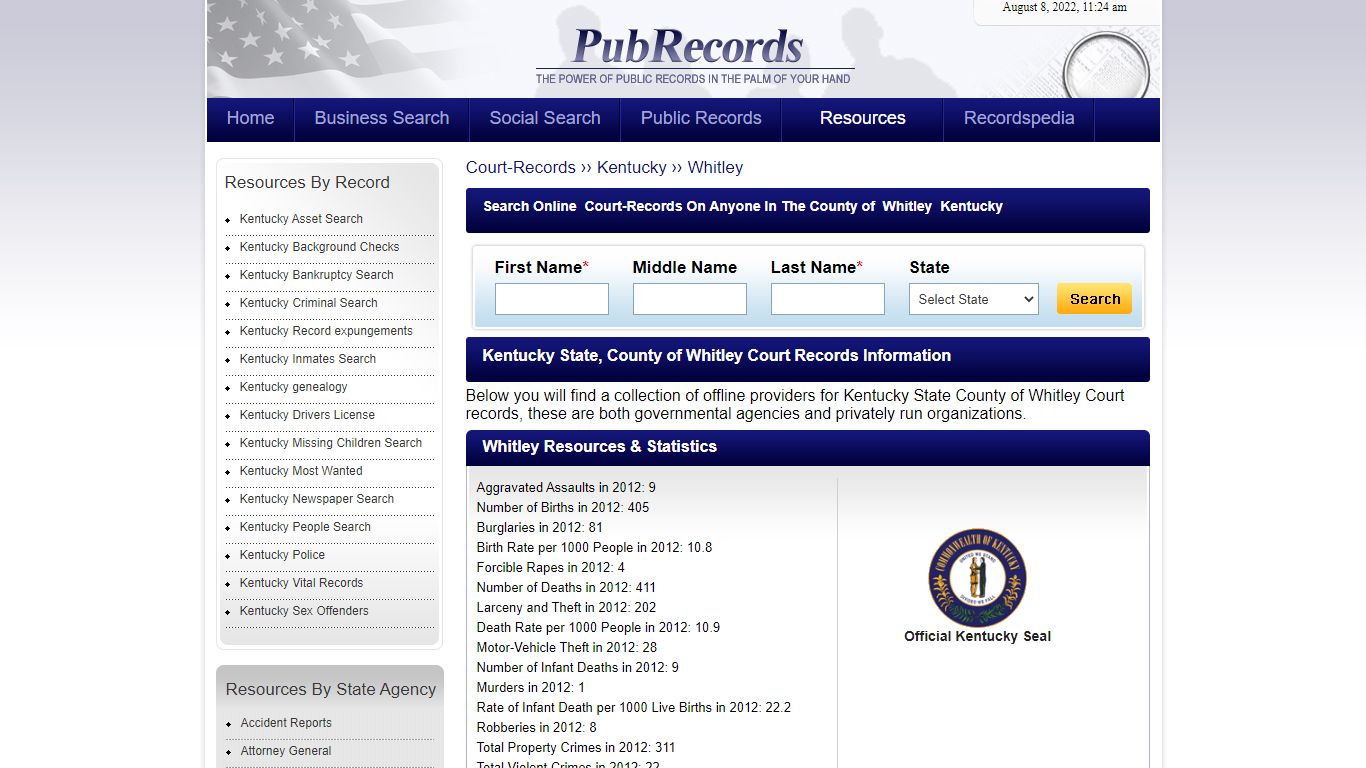The width and height of the screenshot is (1366, 768).
Task: Open Recordspedia in the navigation bar
Action: 1019,118
